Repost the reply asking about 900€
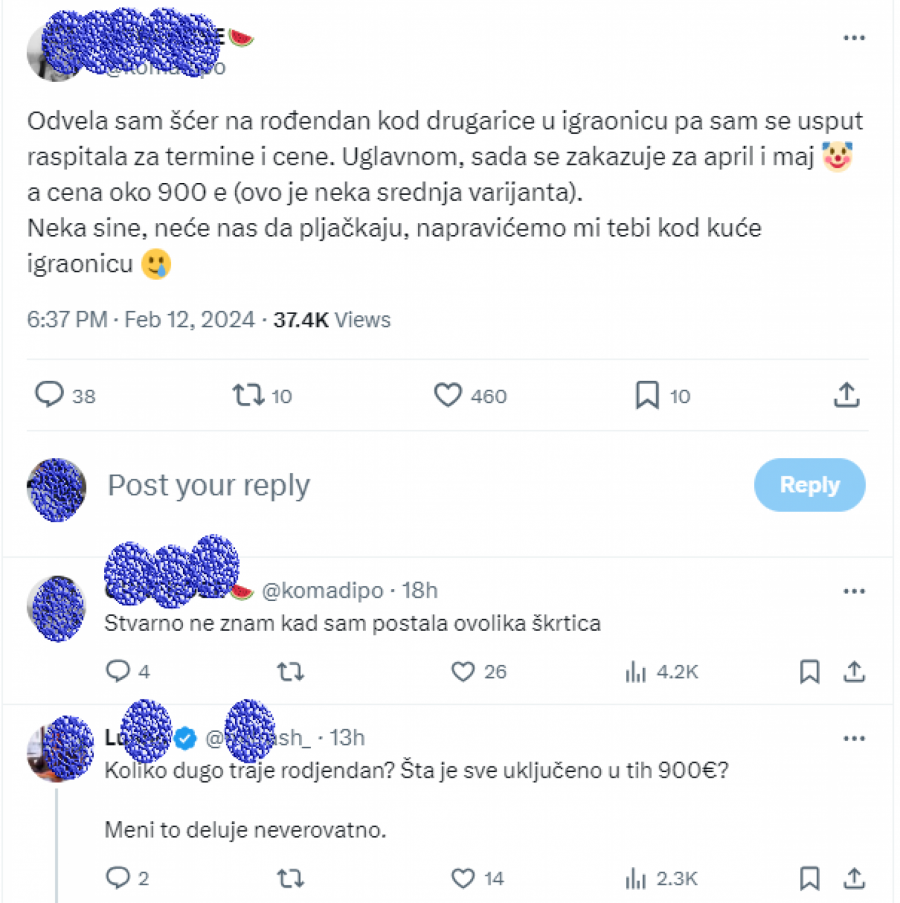The image size is (900, 903). click(x=291, y=878)
